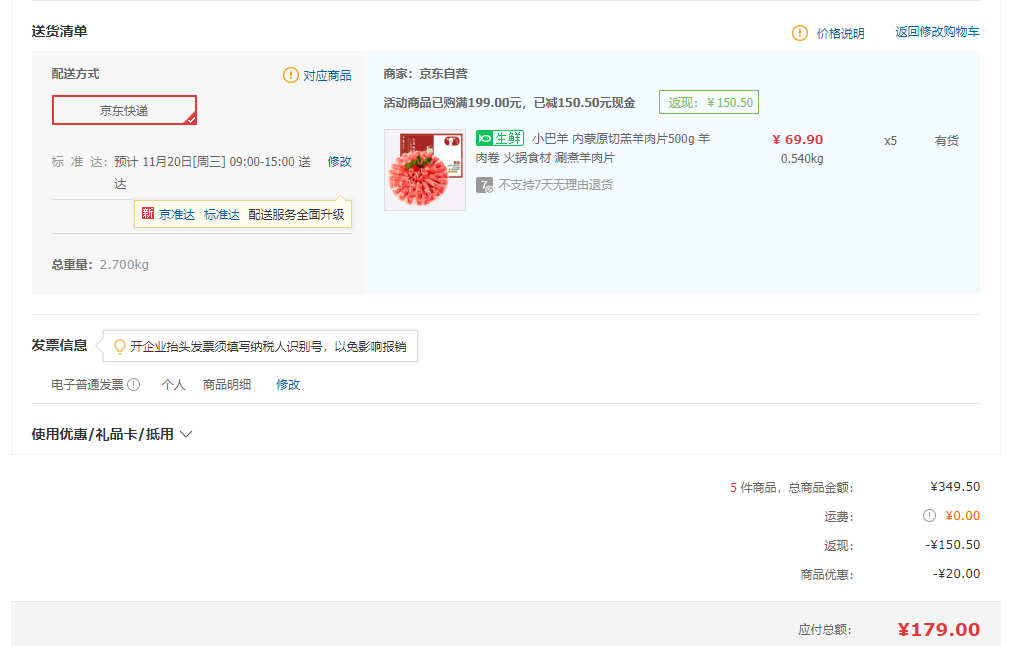The image size is (1033, 646).
Task: Click the red 新 badge icon
Action: click(x=148, y=213)
